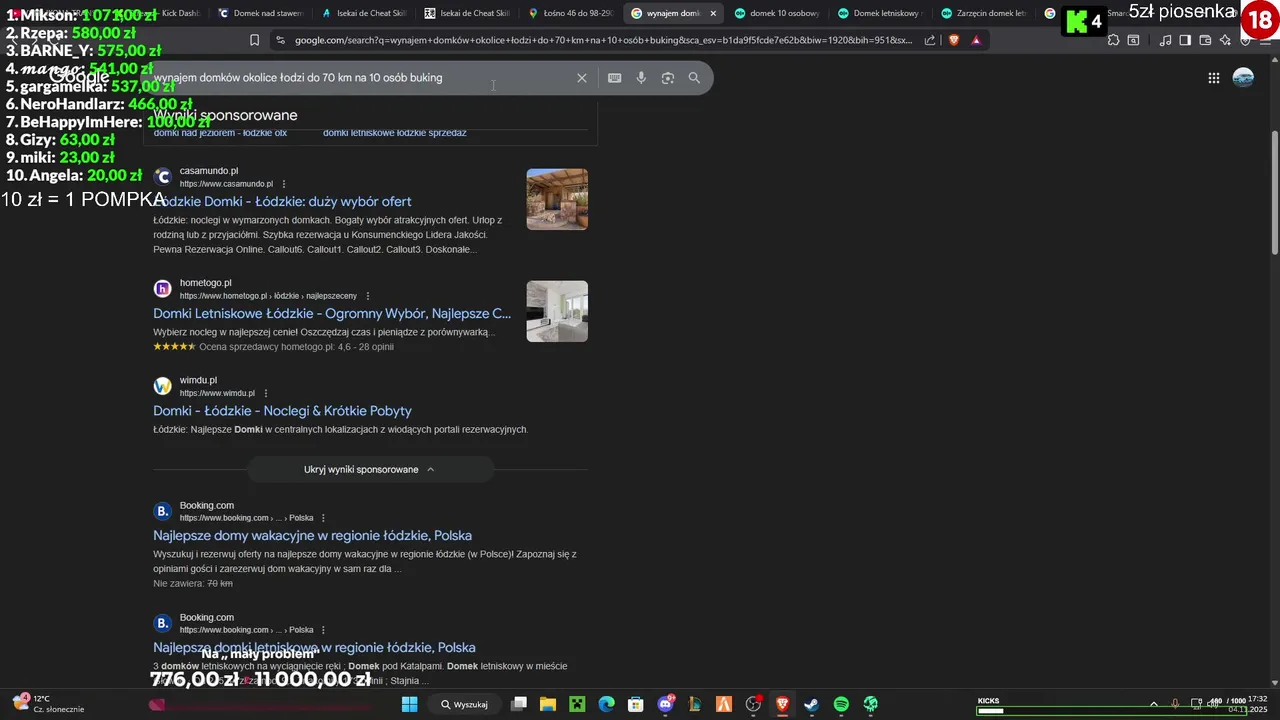Open the Brave Shields lion icon

pyautogui.click(x=953, y=40)
